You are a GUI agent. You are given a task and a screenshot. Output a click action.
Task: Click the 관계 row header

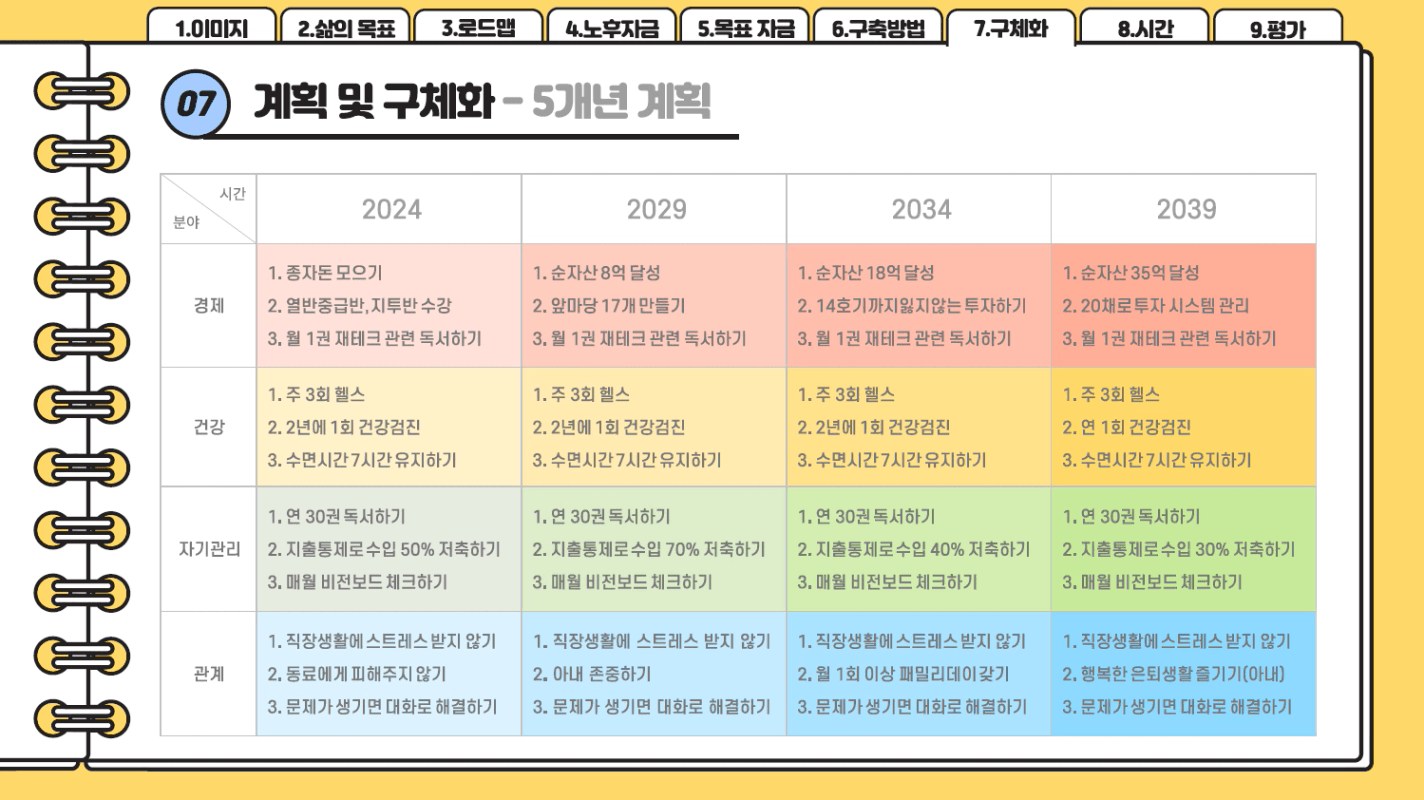(209, 674)
